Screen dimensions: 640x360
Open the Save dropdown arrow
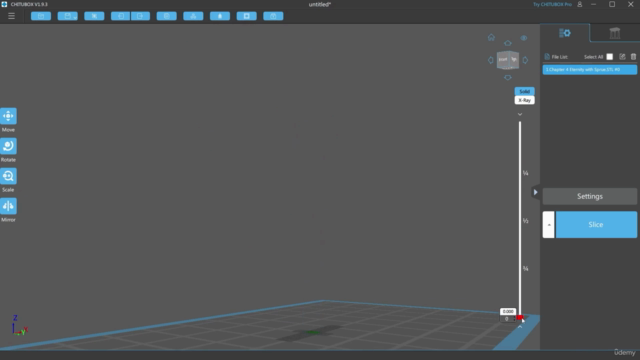[75, 17]
